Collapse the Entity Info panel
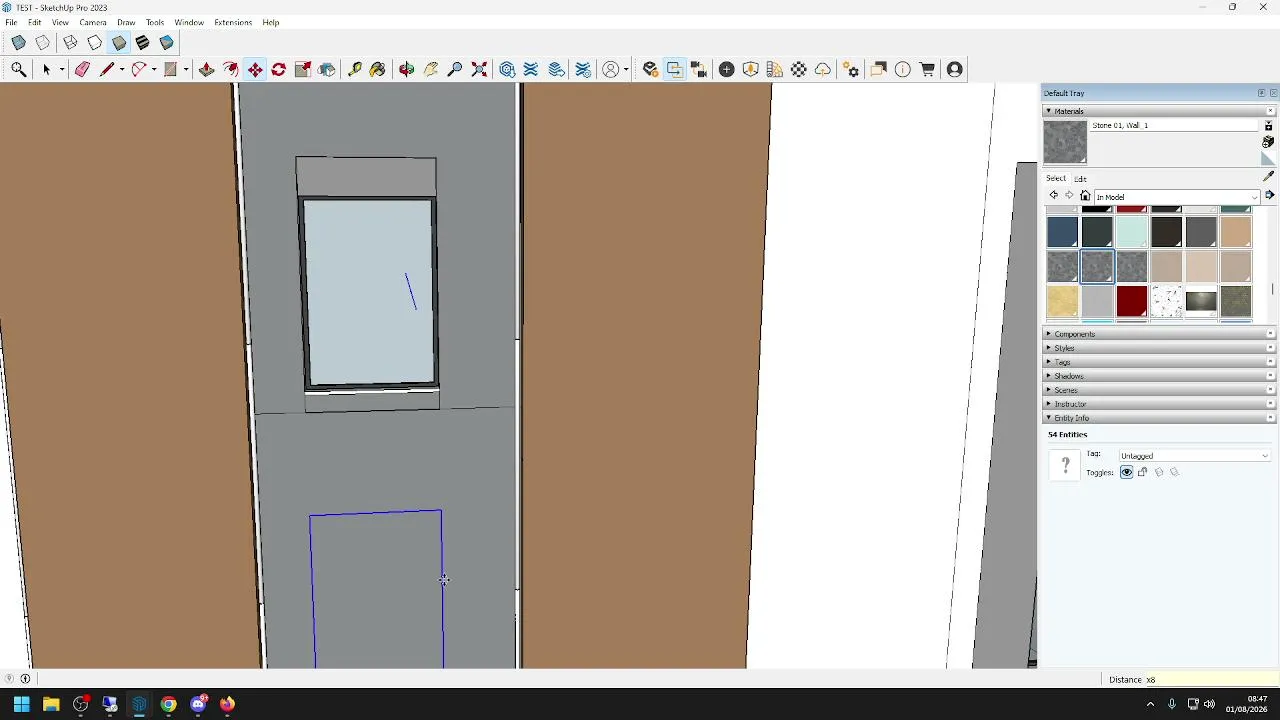This screenshot has width=1280, height=720. coord(1160,418)
